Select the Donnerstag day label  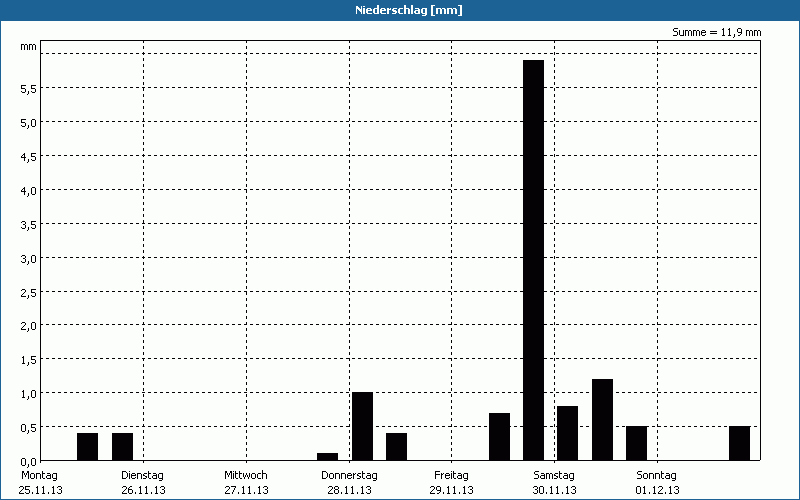[349, 476]
